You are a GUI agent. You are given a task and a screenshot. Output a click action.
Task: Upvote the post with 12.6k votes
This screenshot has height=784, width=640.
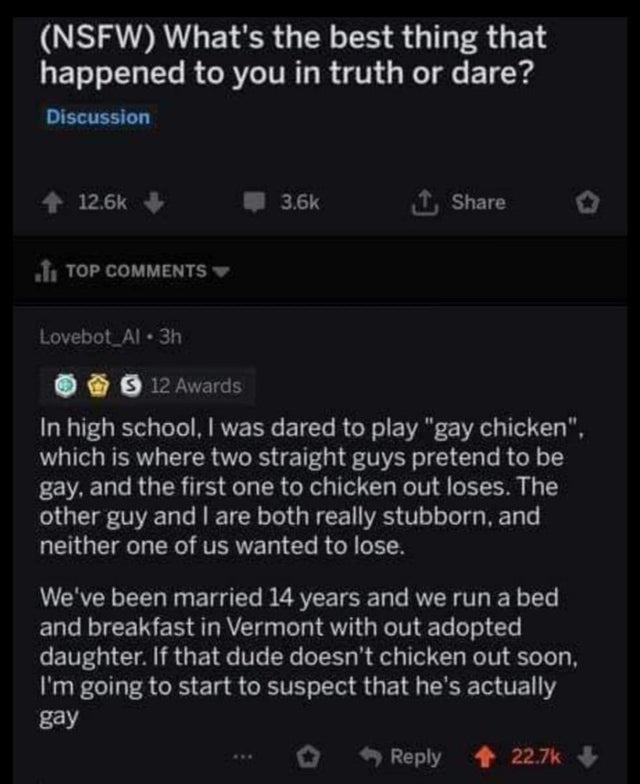click(x=59, y=203)
